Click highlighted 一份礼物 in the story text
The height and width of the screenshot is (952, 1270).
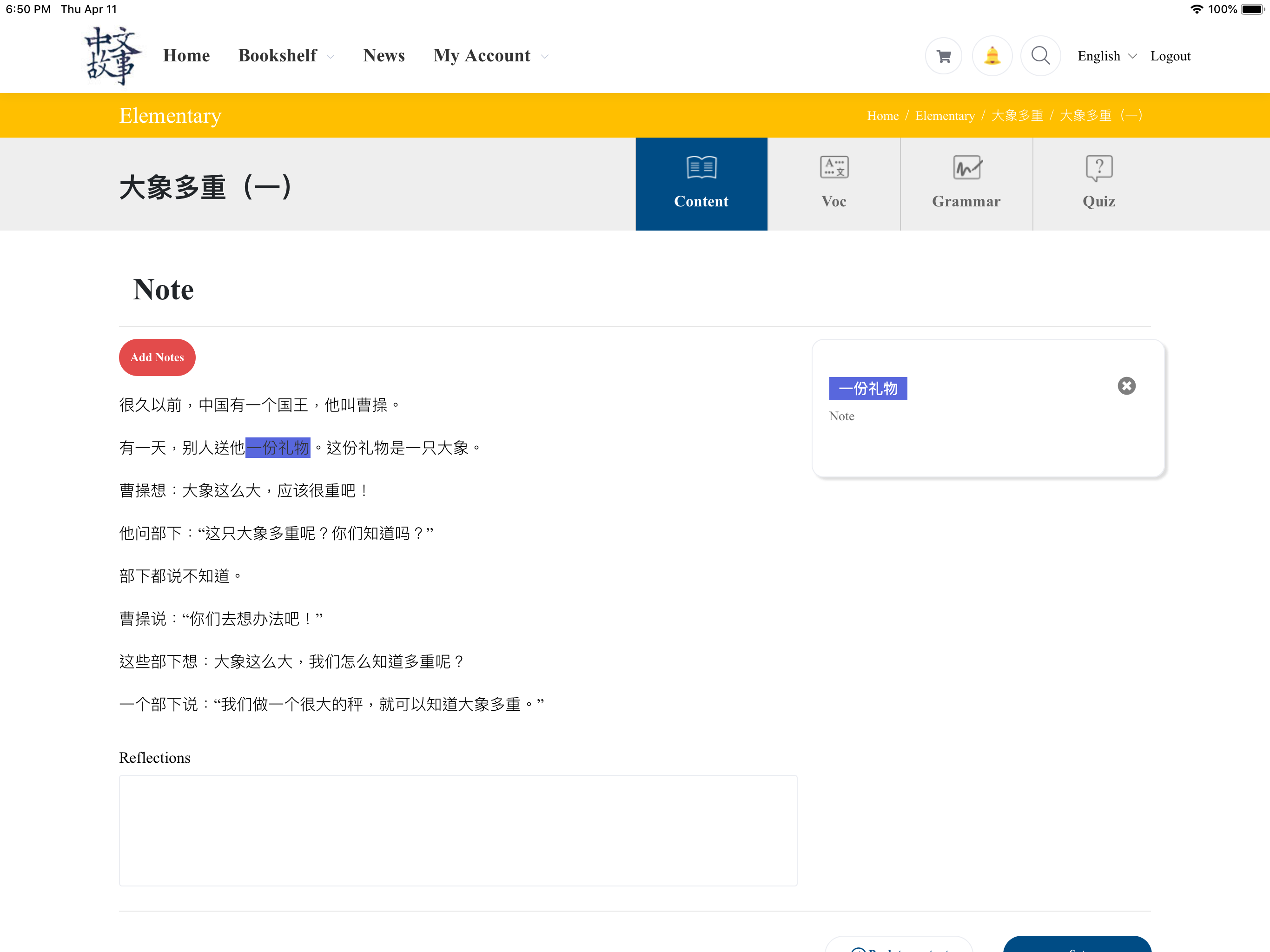(278, 447)
